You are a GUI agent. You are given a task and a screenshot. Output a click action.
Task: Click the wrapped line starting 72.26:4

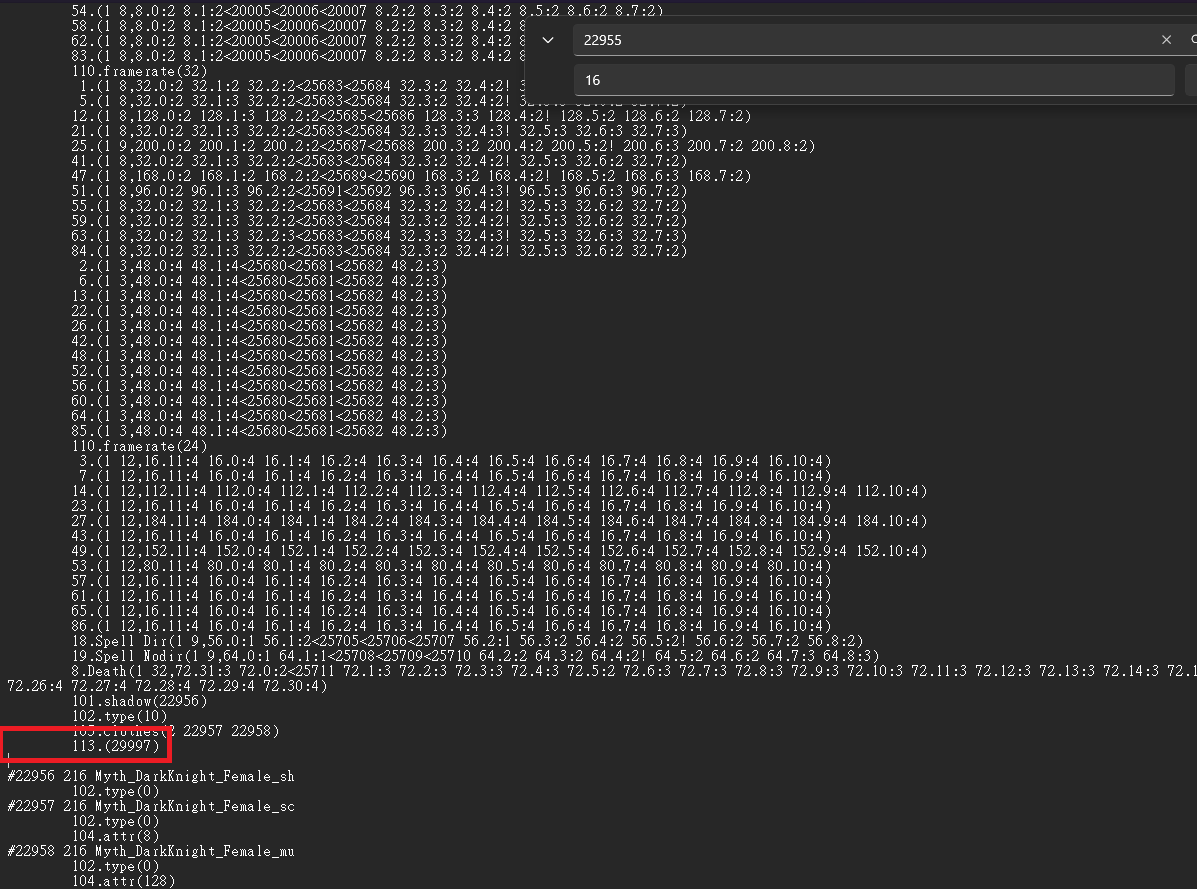point(167,685)
